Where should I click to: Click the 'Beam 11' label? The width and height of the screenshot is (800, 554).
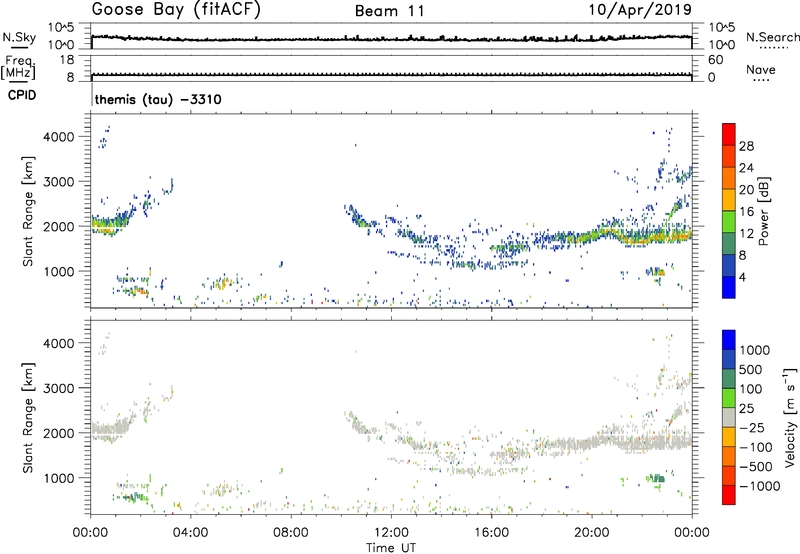pyautogui.click(x=390, y=11)
